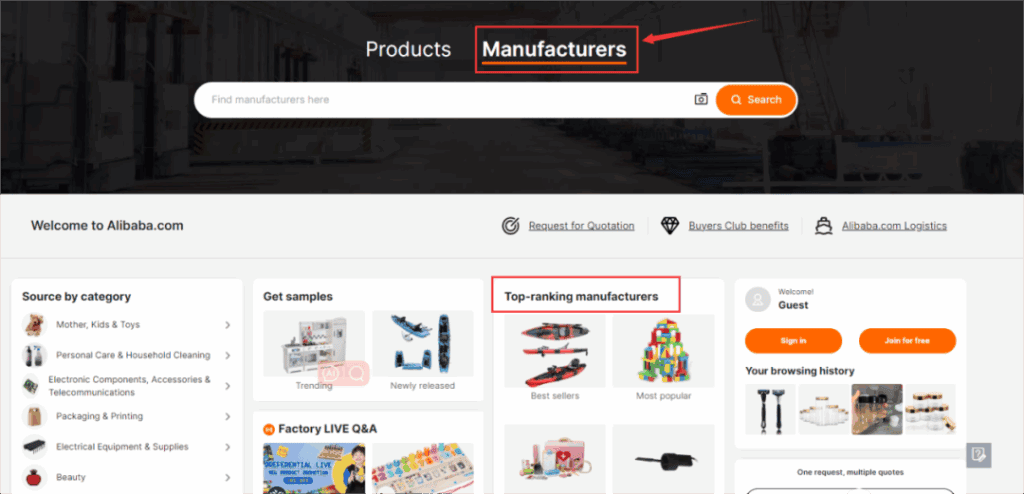1024x494 pixels.
Task: Click the orange Search button
Action: [x=756, y=100]
